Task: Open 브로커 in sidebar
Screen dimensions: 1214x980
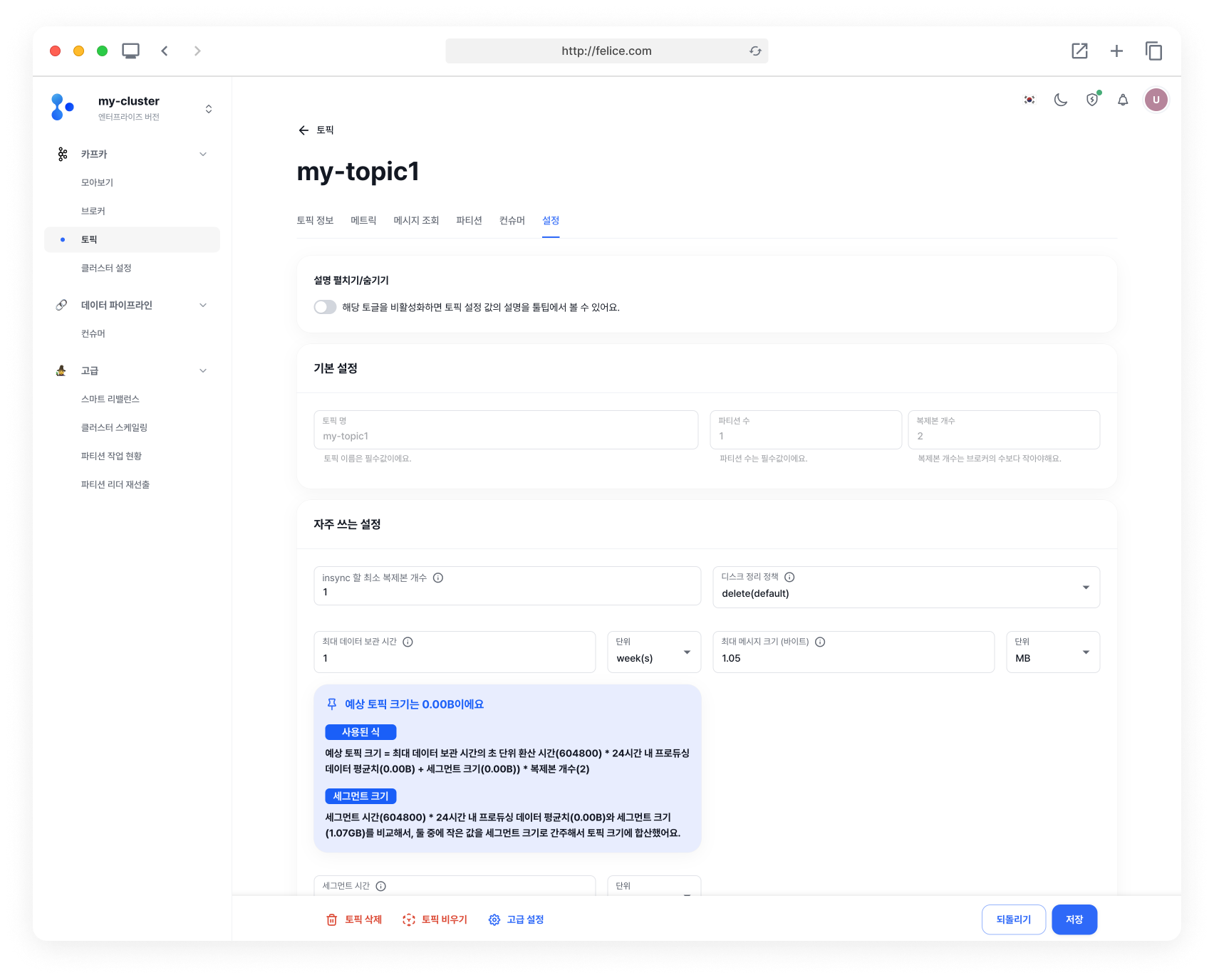Action: coord(93,212)
